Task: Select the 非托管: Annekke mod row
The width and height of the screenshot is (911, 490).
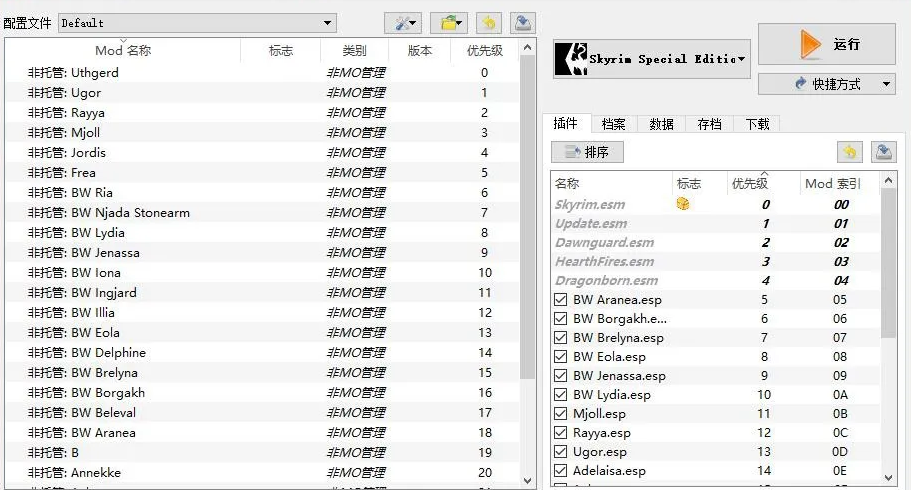Action: [x=262, y=473]
